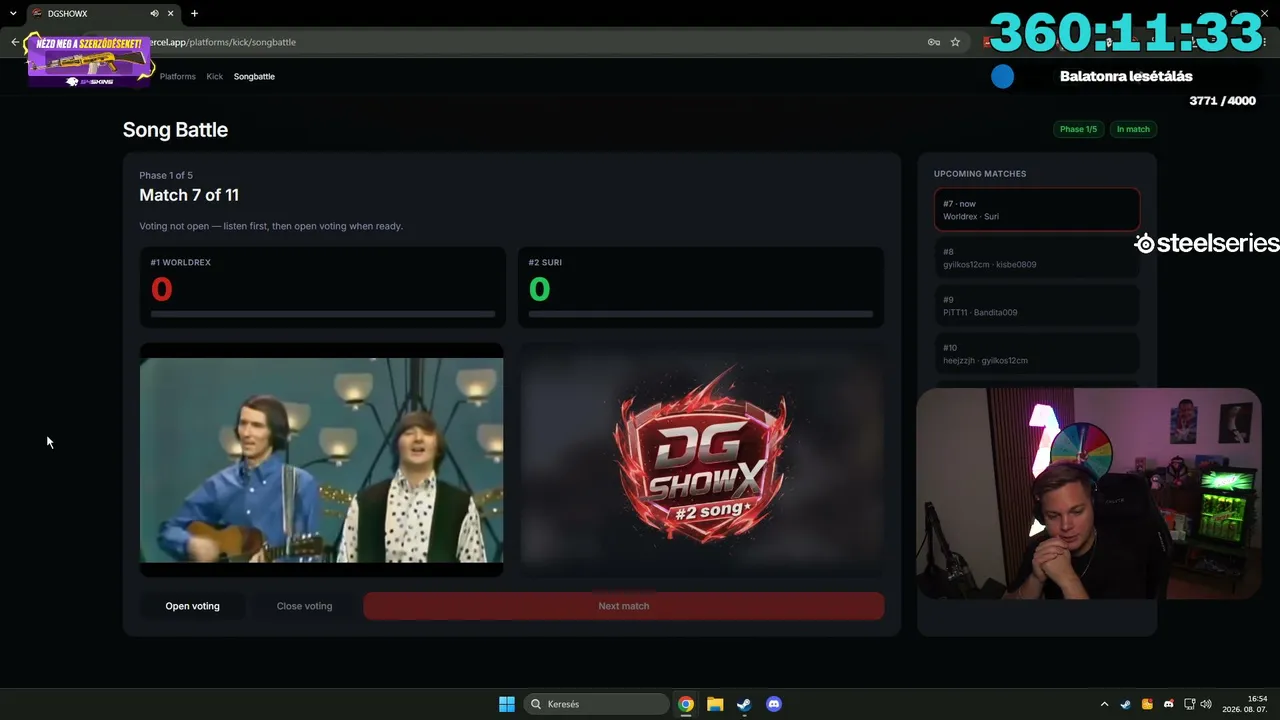Image resolution: width=1280 pixels, height=720 pixels.
Task: Click the In match status badge
Action: [1133, 129]
